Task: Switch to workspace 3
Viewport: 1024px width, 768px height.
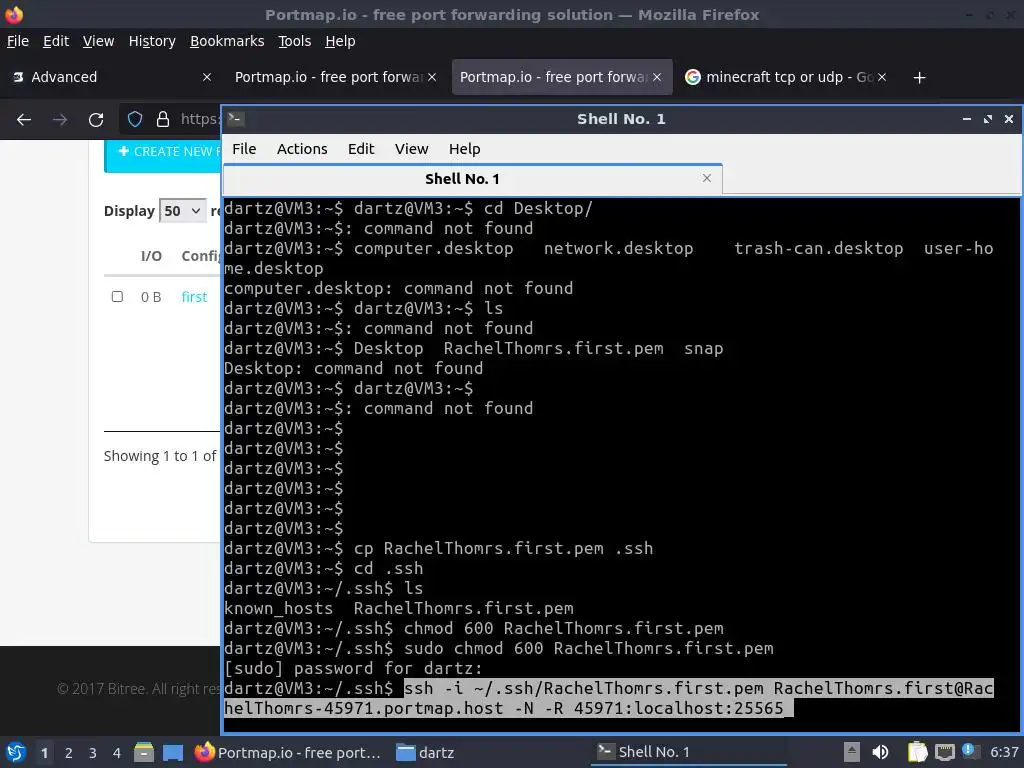Action: [93, 753]
